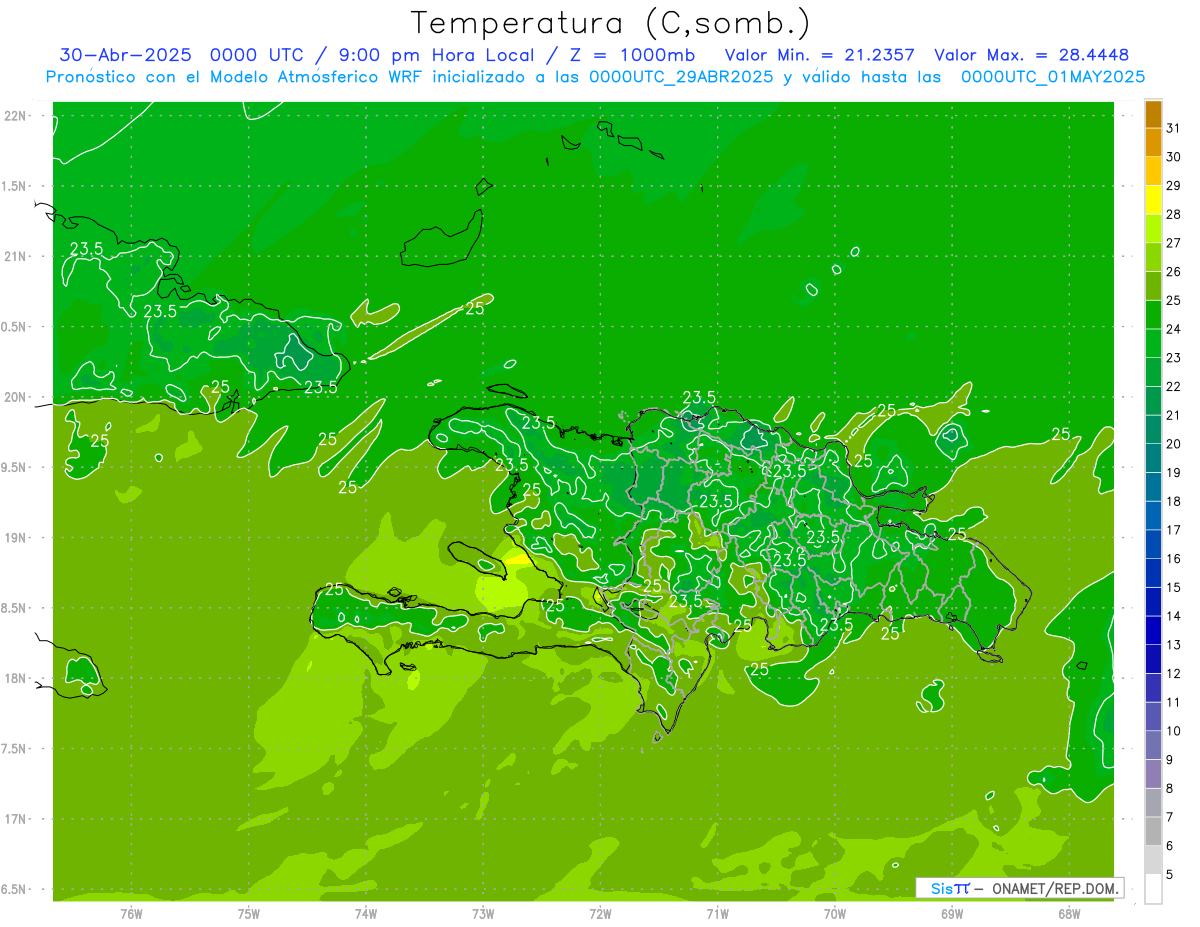Click the "76W" longitude axis label
The image size is (1200, 927).
coord(131,914)
